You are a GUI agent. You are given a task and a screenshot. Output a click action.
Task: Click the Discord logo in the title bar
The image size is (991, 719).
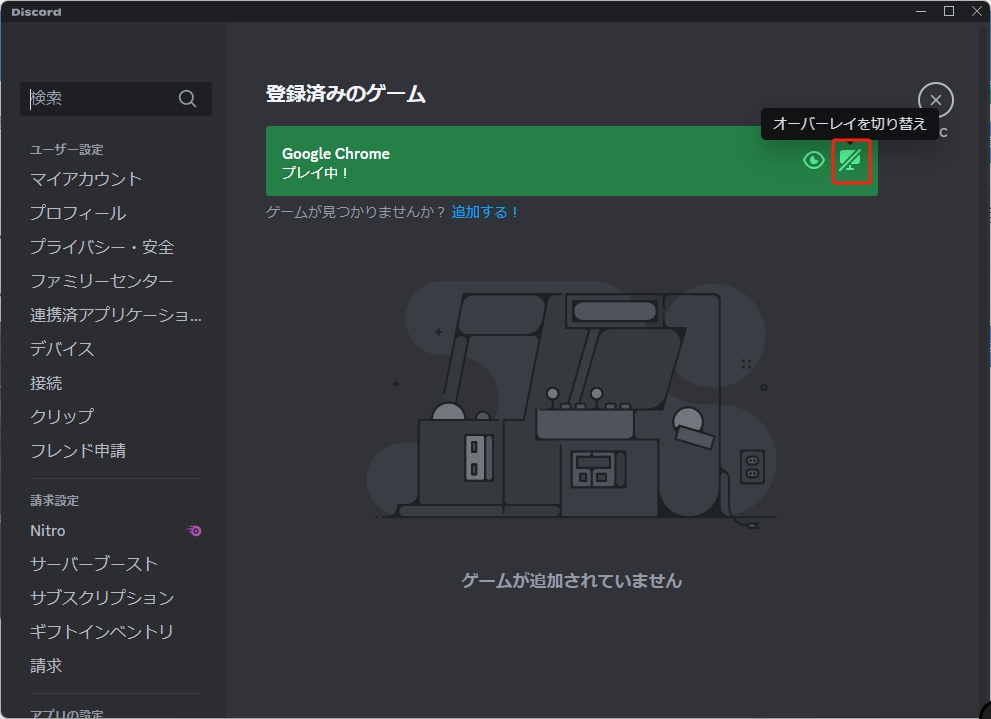coord(34,11)
